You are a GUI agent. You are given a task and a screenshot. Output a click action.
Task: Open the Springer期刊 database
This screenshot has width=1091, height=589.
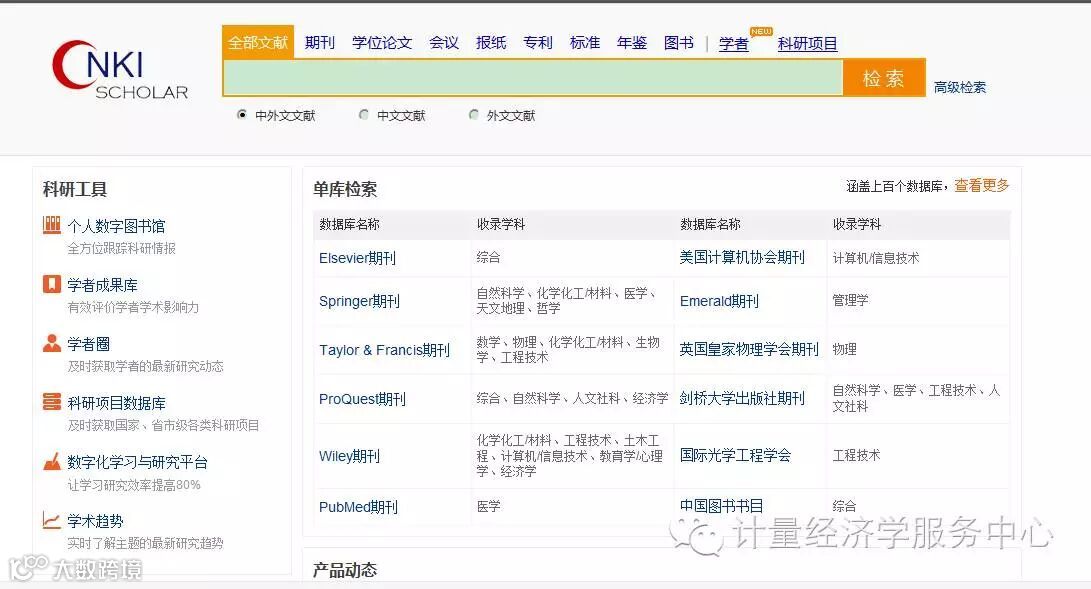click(359, 301)
